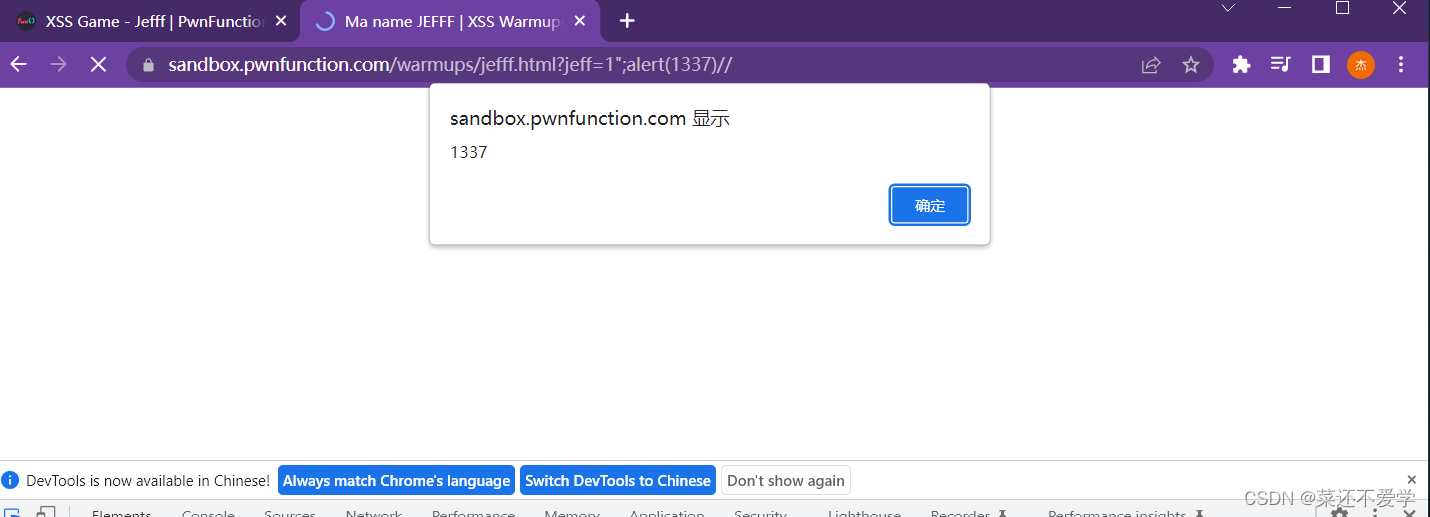Bookmark this page with the star
The image size is (1430, 517).
tap(1190, 65)
